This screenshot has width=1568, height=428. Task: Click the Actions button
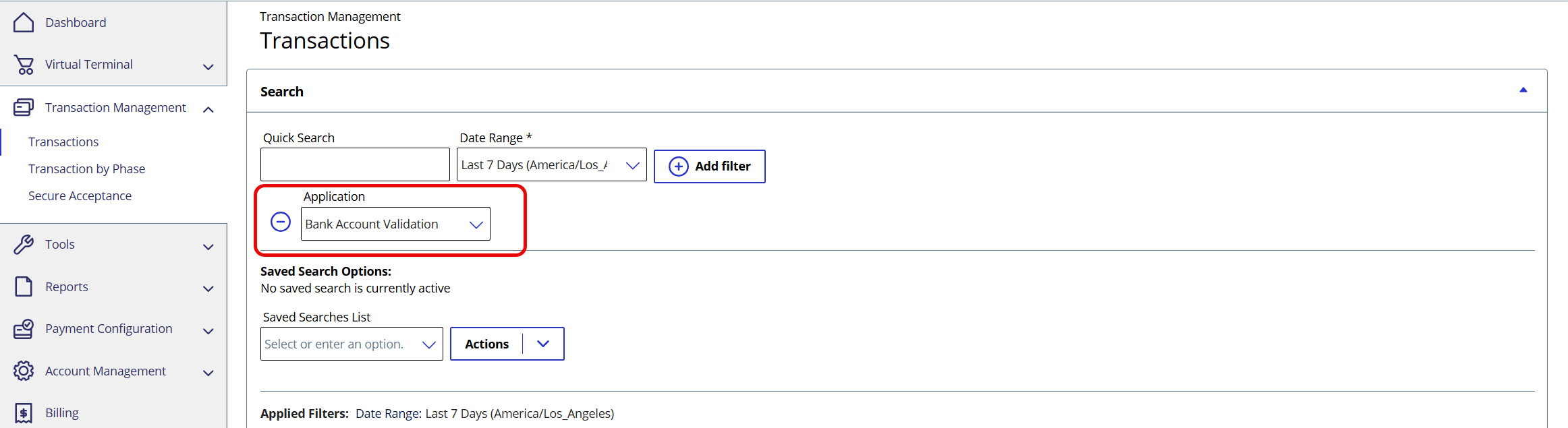pyautogui.click(x=486, y=344)
